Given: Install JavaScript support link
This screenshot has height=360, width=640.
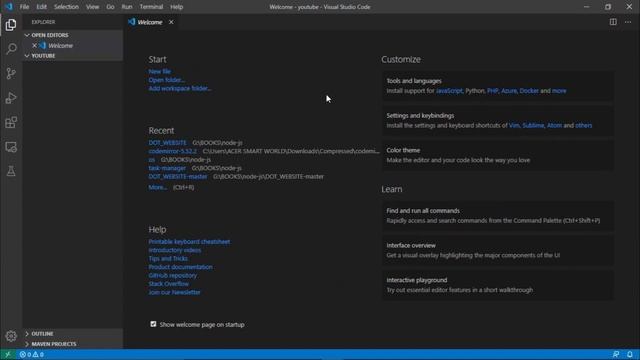Looking at the screenshot, I should coord(449,91).
